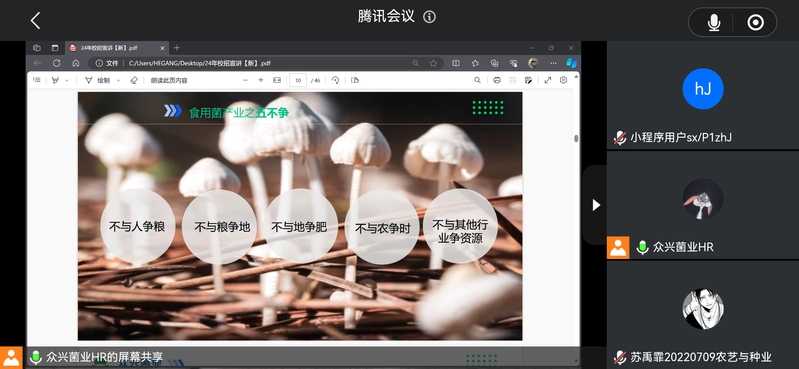799x369 pixels.
Task: Add this page to favorites star
Action: pyautogui.click(x=433, y=63)
